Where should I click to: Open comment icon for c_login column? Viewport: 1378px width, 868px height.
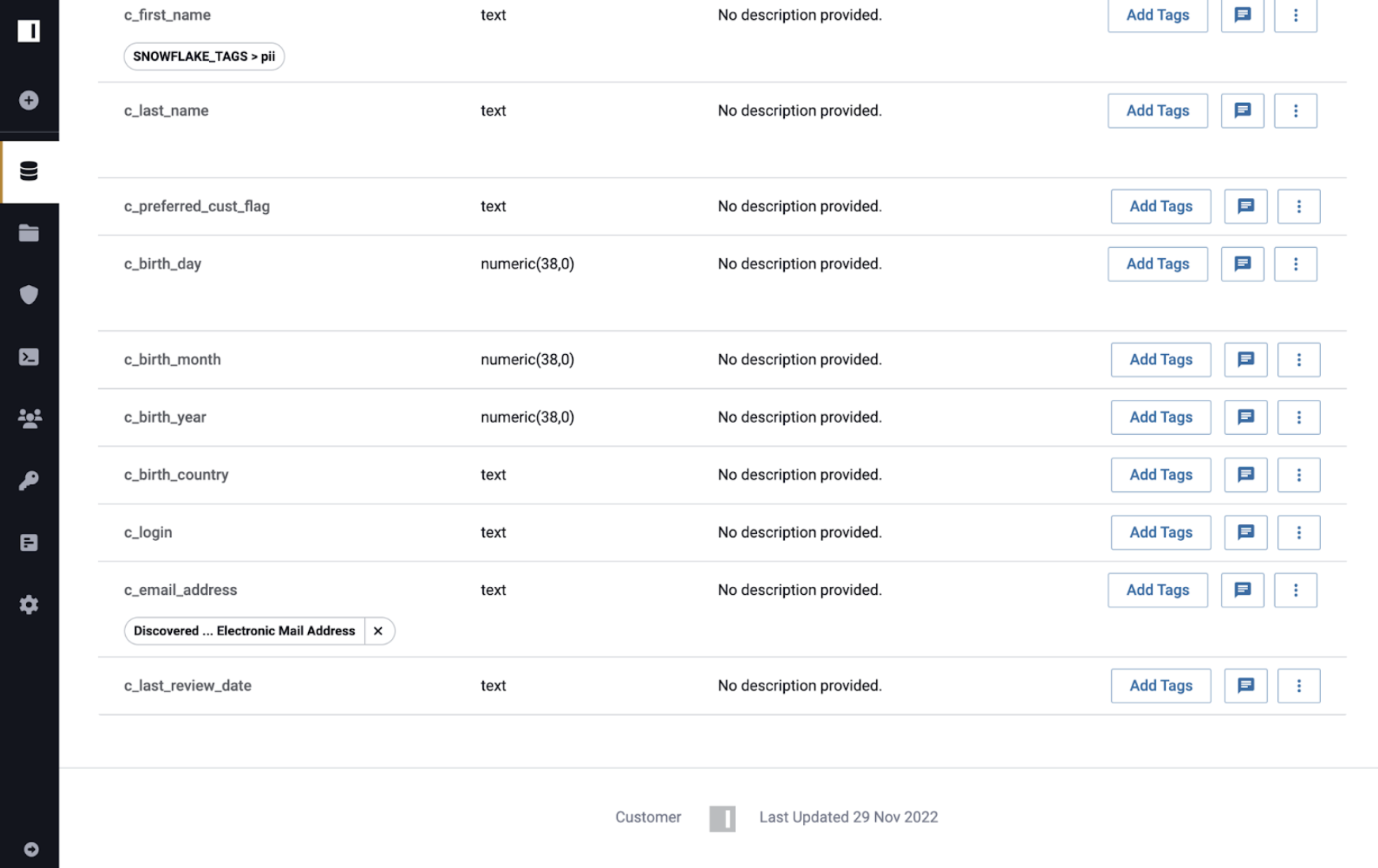[1245, 532]
